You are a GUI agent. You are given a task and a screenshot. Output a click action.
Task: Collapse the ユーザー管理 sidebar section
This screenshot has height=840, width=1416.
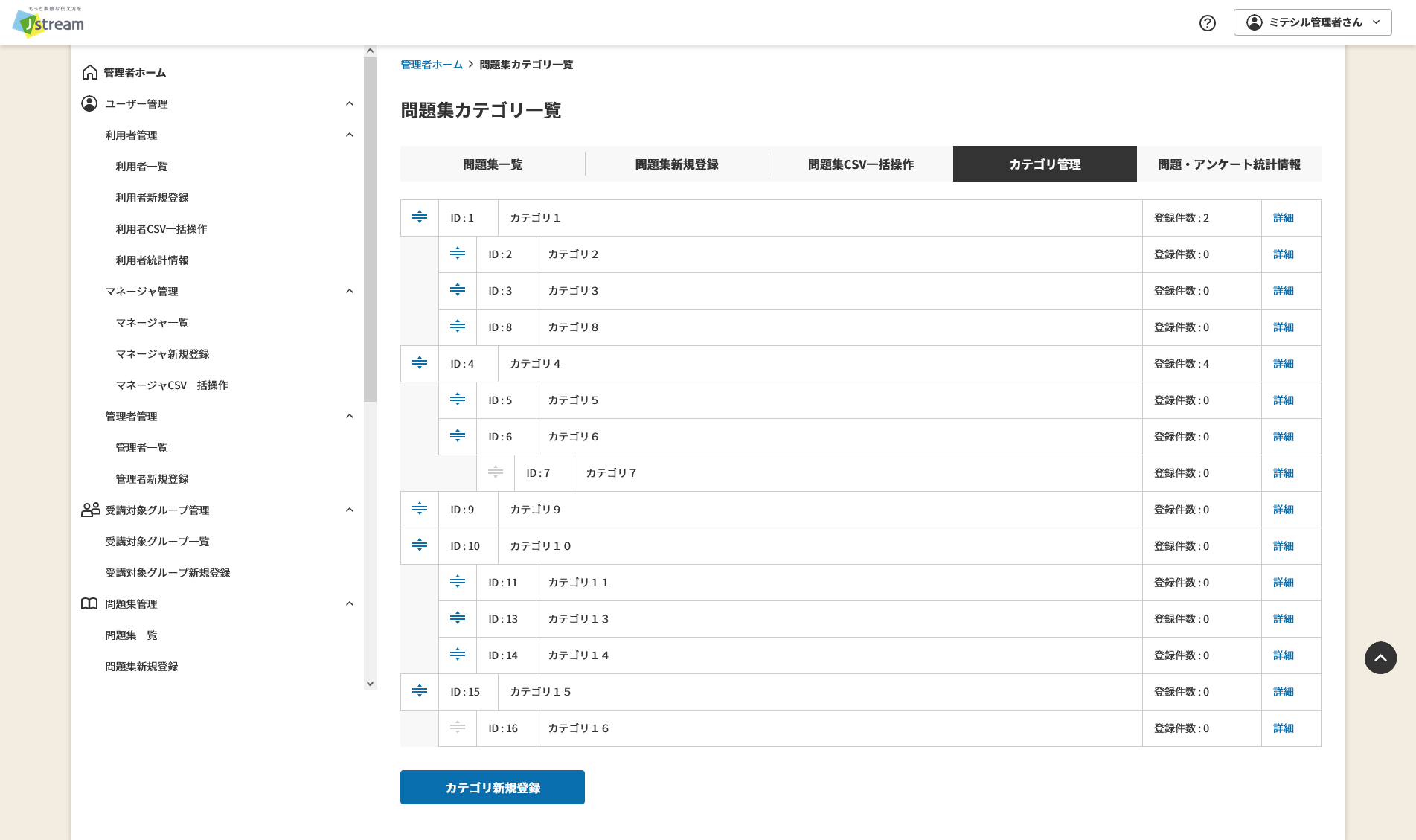point(350,103)
